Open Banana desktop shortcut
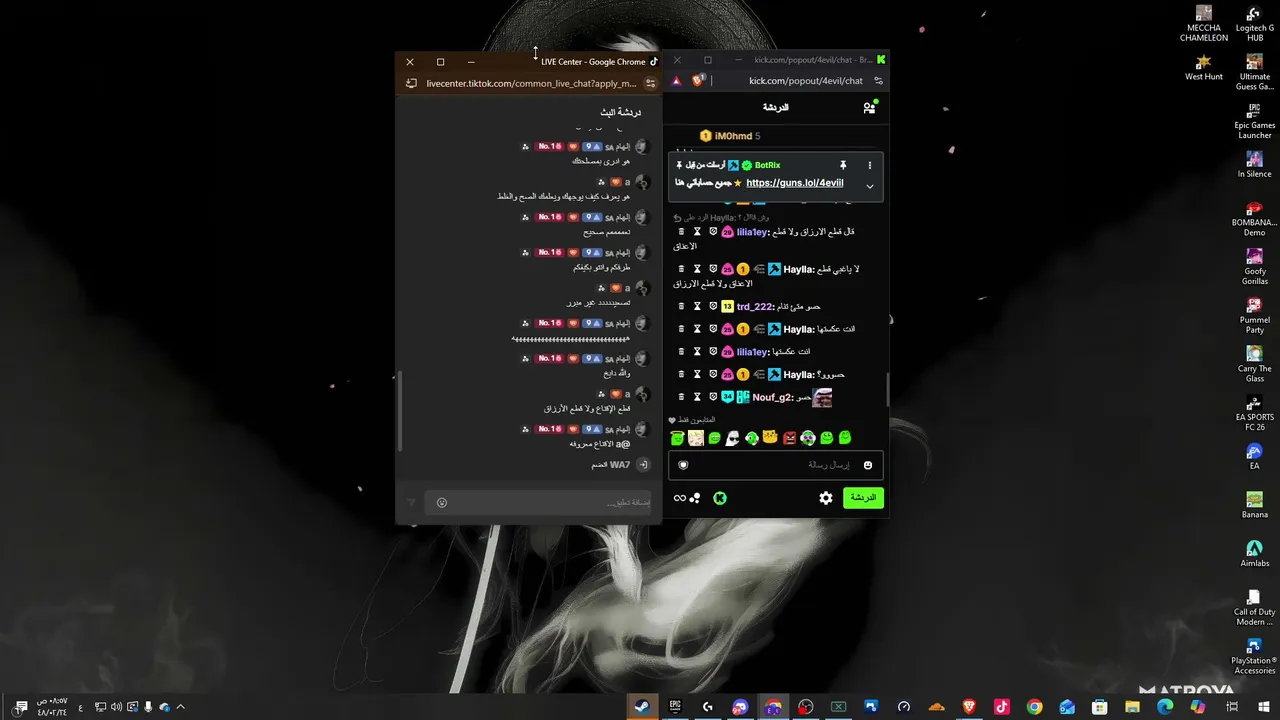 1255,504
